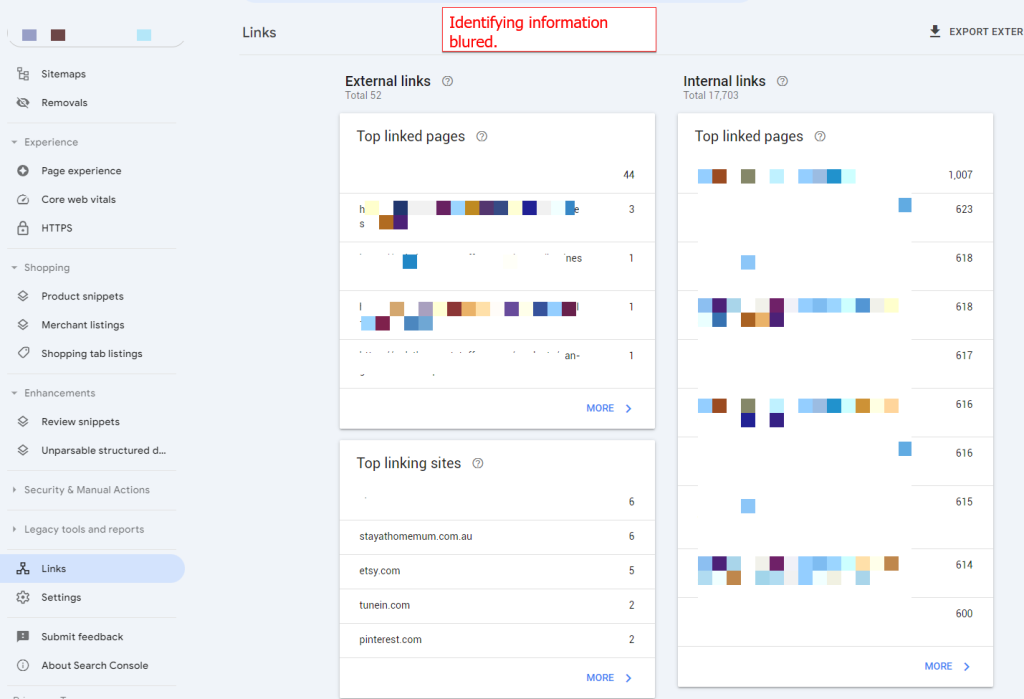Click the Removals eye-slash icon
Screen dimensions: 1024x699
point(23,103)
